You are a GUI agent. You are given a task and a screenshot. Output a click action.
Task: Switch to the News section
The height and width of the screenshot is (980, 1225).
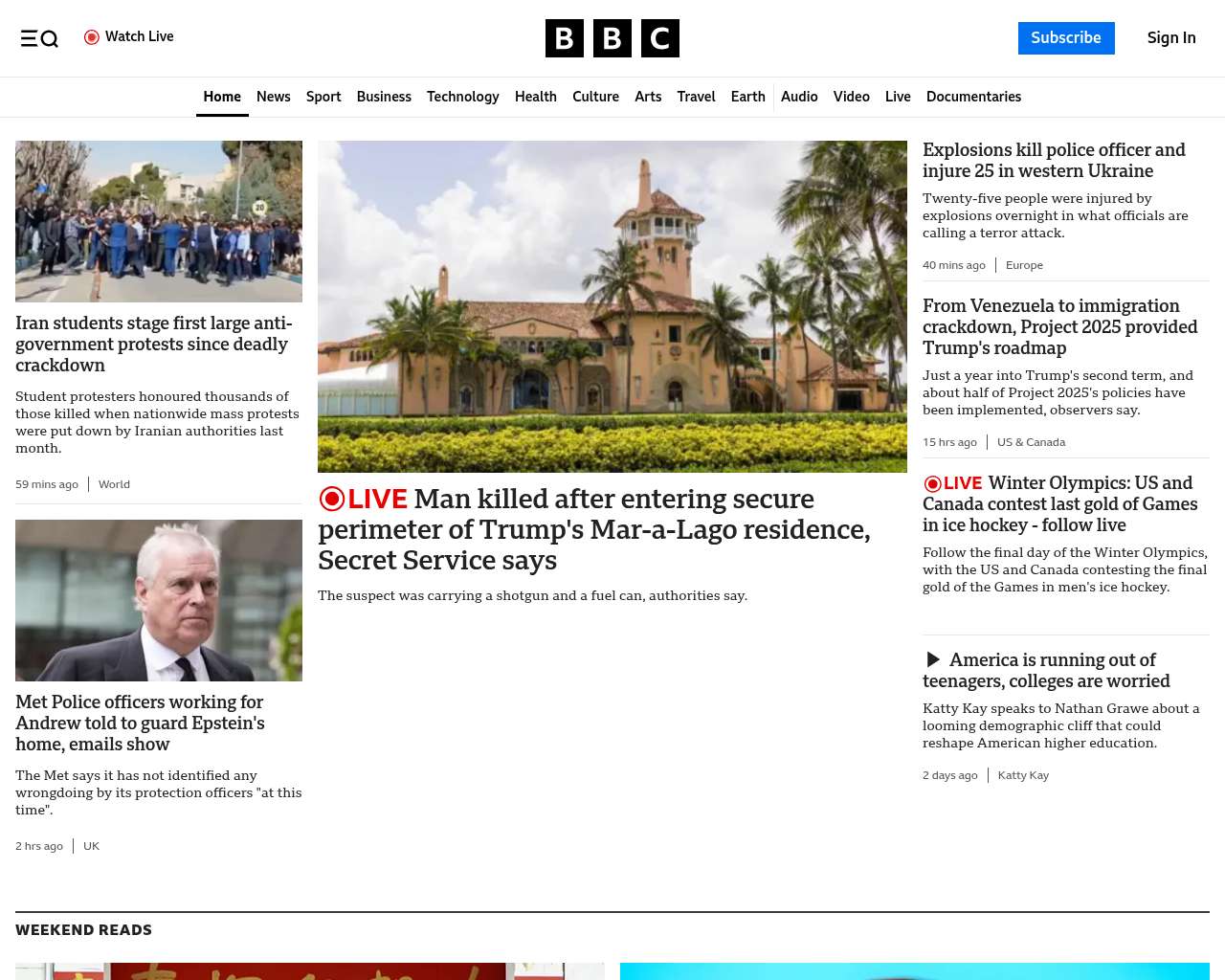(274, 97)
